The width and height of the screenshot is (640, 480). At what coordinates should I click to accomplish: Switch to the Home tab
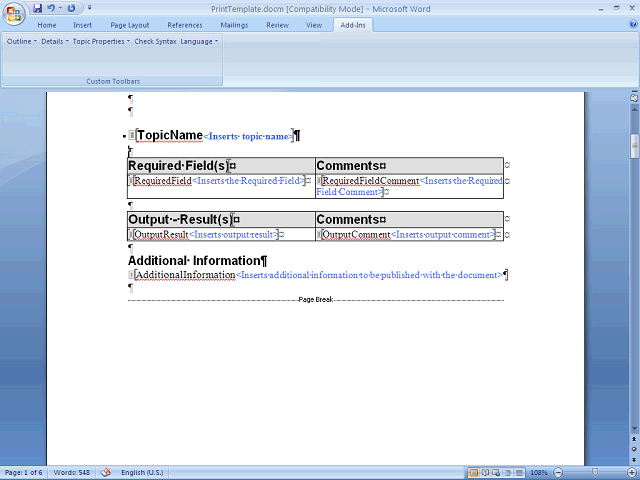[47, 25]
